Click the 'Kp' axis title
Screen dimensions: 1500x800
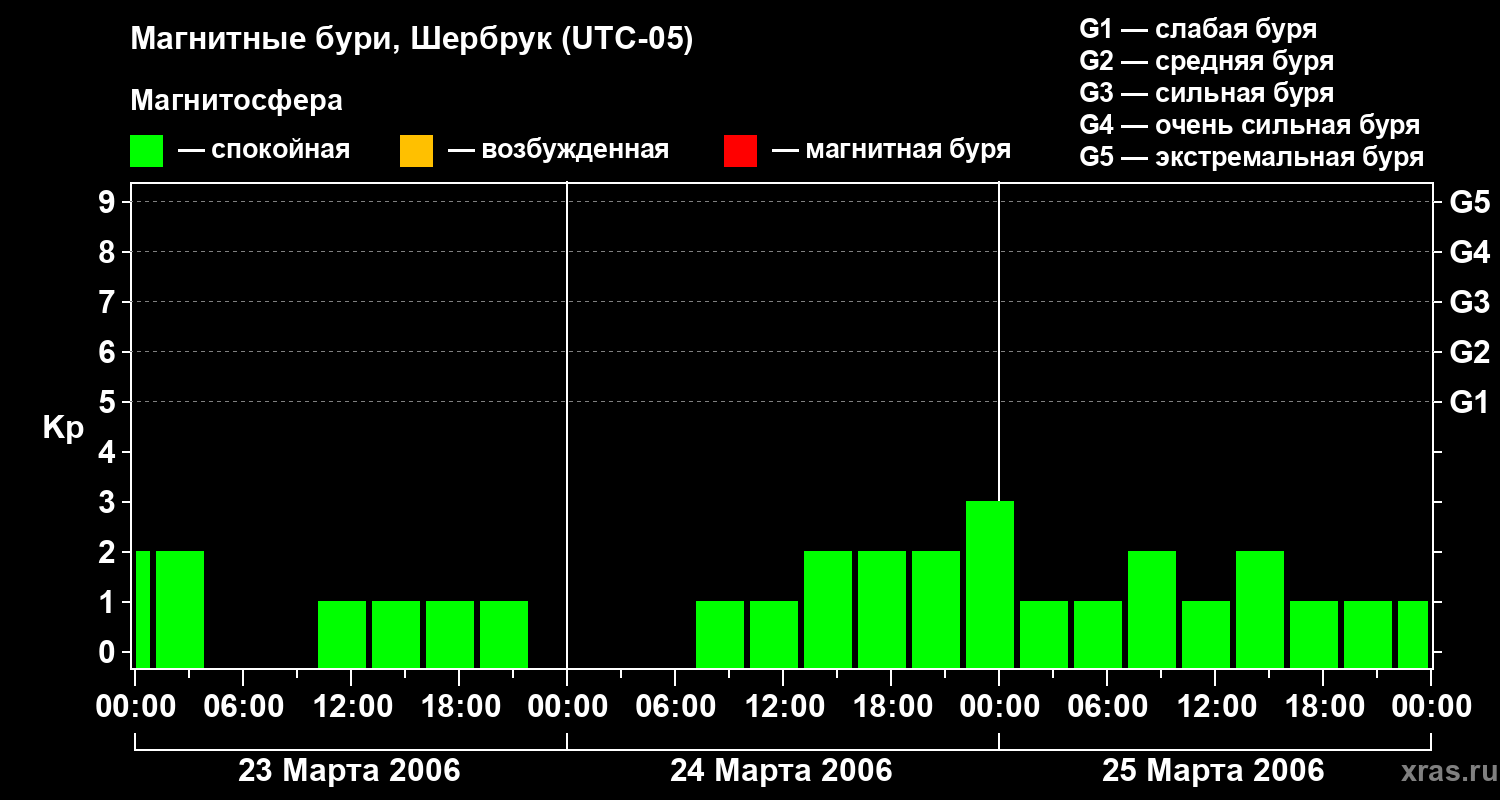coord(64,429)
